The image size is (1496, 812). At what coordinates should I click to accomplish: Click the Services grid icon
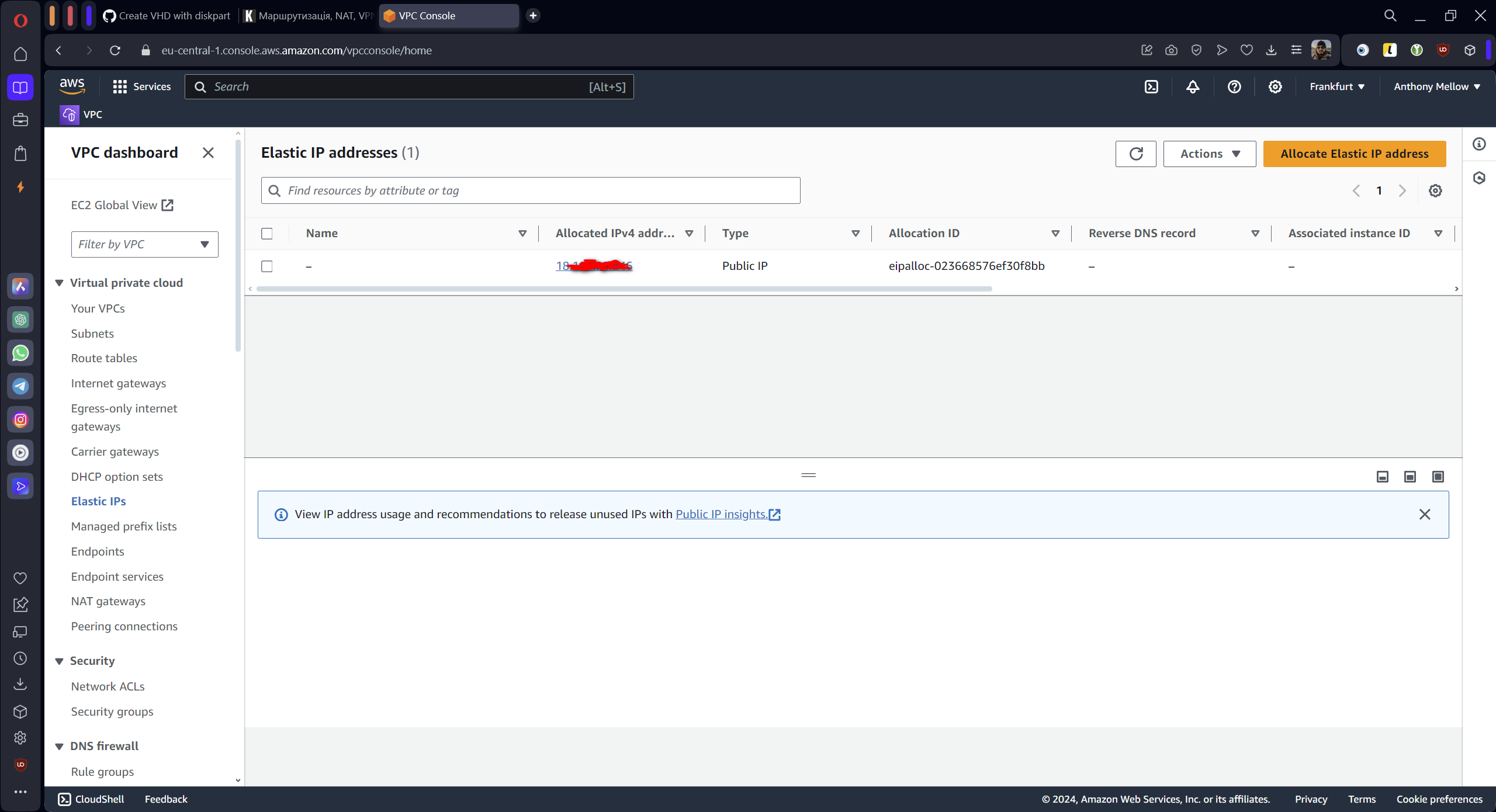coord(120,86)
